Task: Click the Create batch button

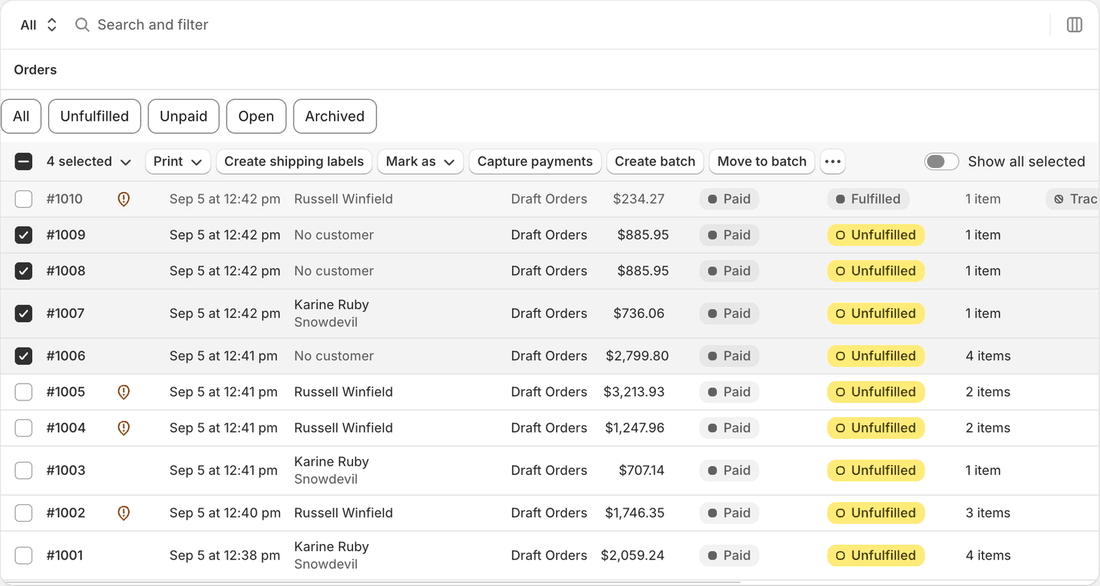Action: click(x=655, y=161)
